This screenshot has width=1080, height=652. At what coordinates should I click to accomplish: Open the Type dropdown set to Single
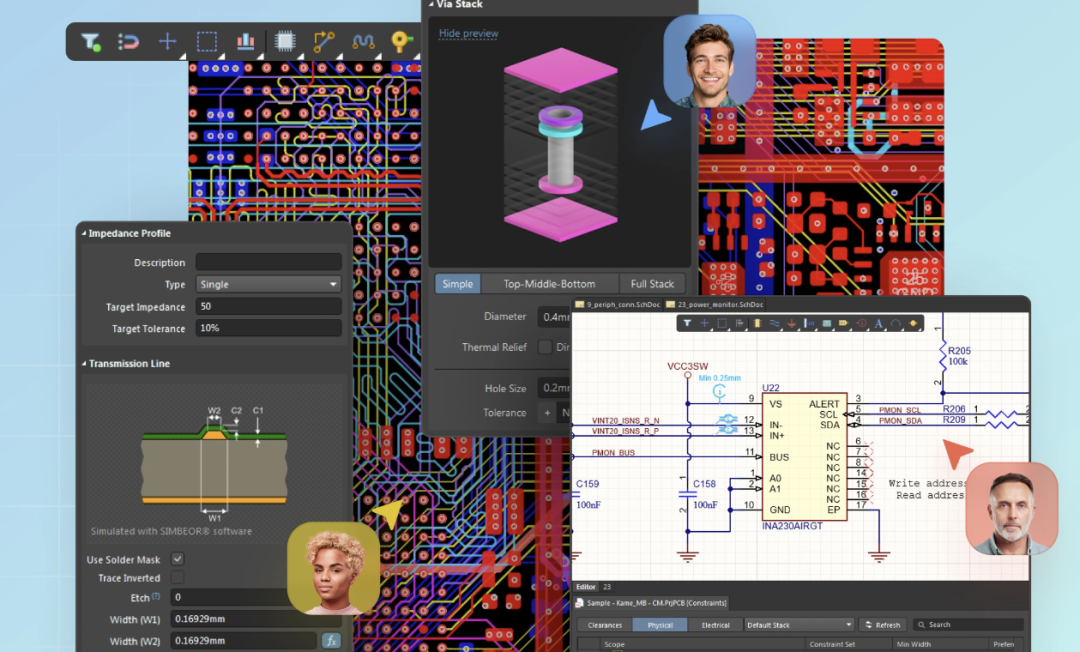(268, 285)
